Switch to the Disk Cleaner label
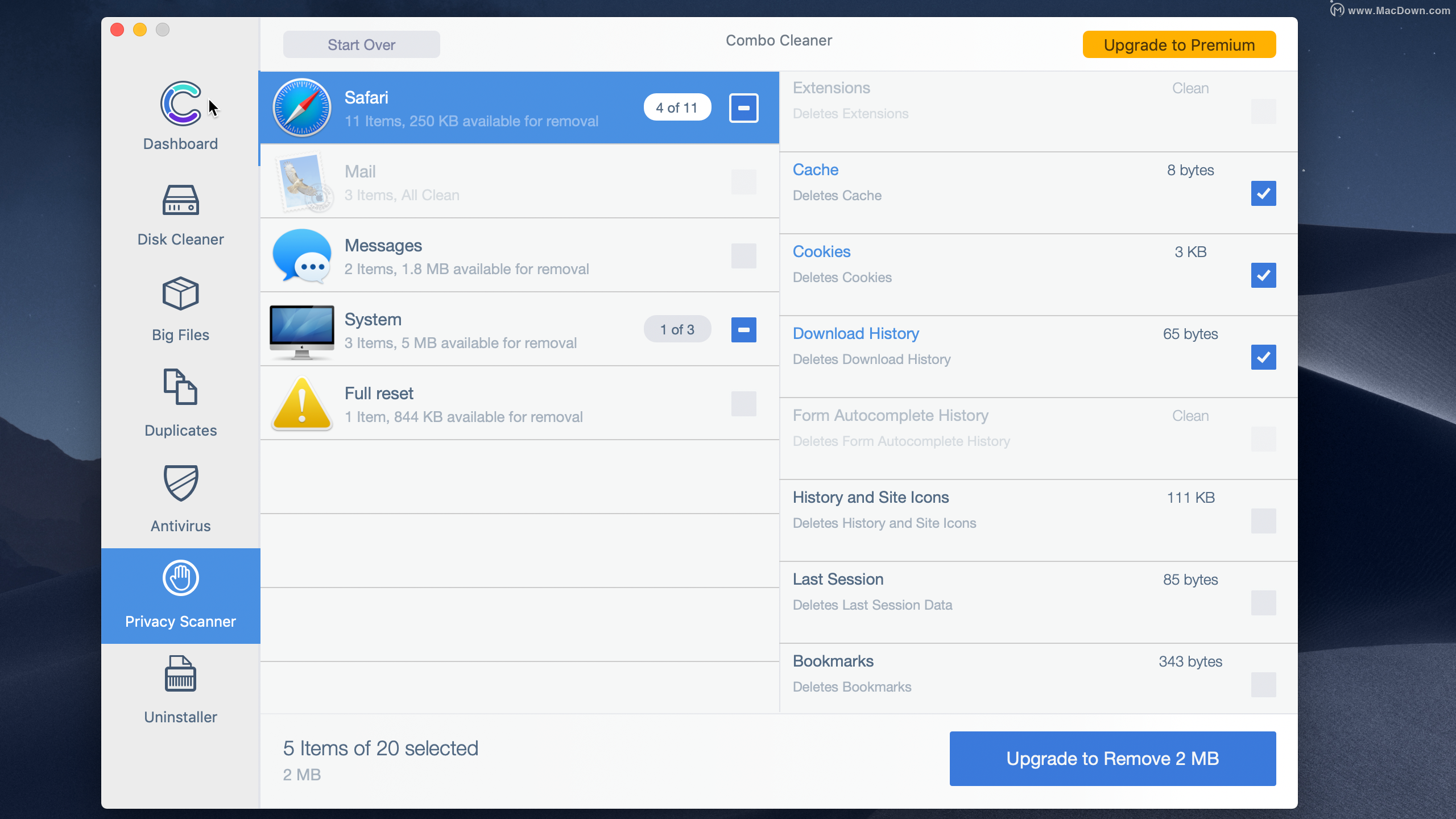Image resolution: width=1456 pixels, height=819 pixels. click(x=181, y=239)
